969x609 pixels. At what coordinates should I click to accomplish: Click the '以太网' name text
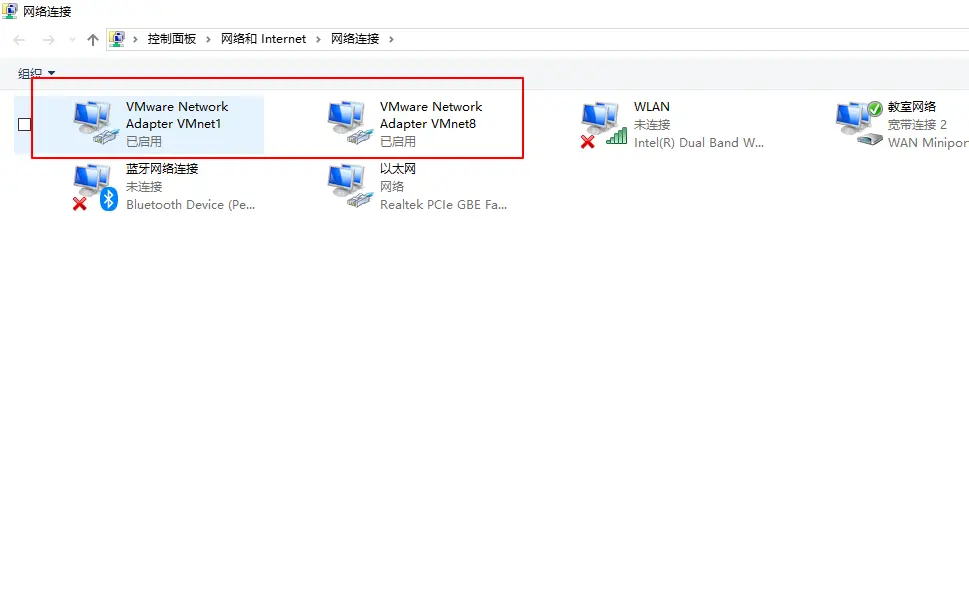397,169
